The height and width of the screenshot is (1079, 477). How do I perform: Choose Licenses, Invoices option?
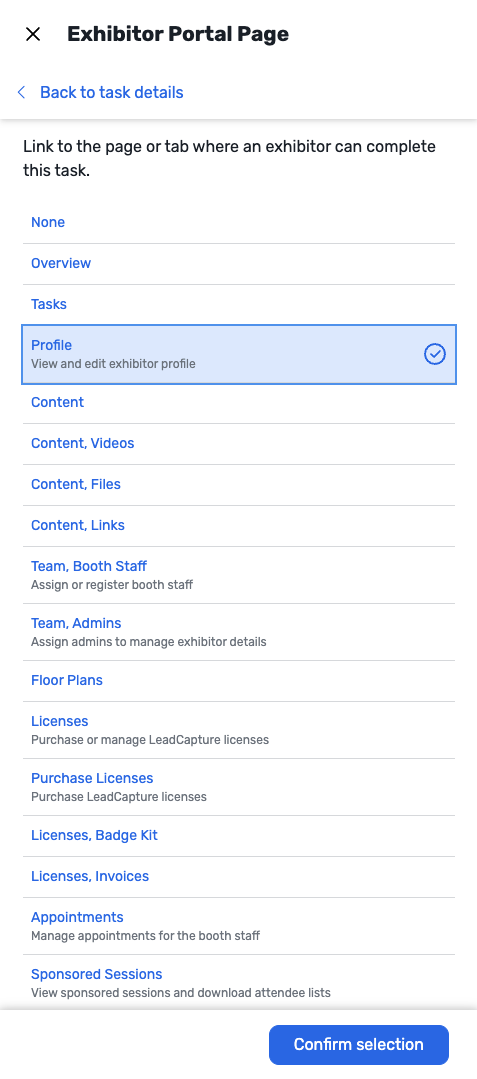point(239,877)
